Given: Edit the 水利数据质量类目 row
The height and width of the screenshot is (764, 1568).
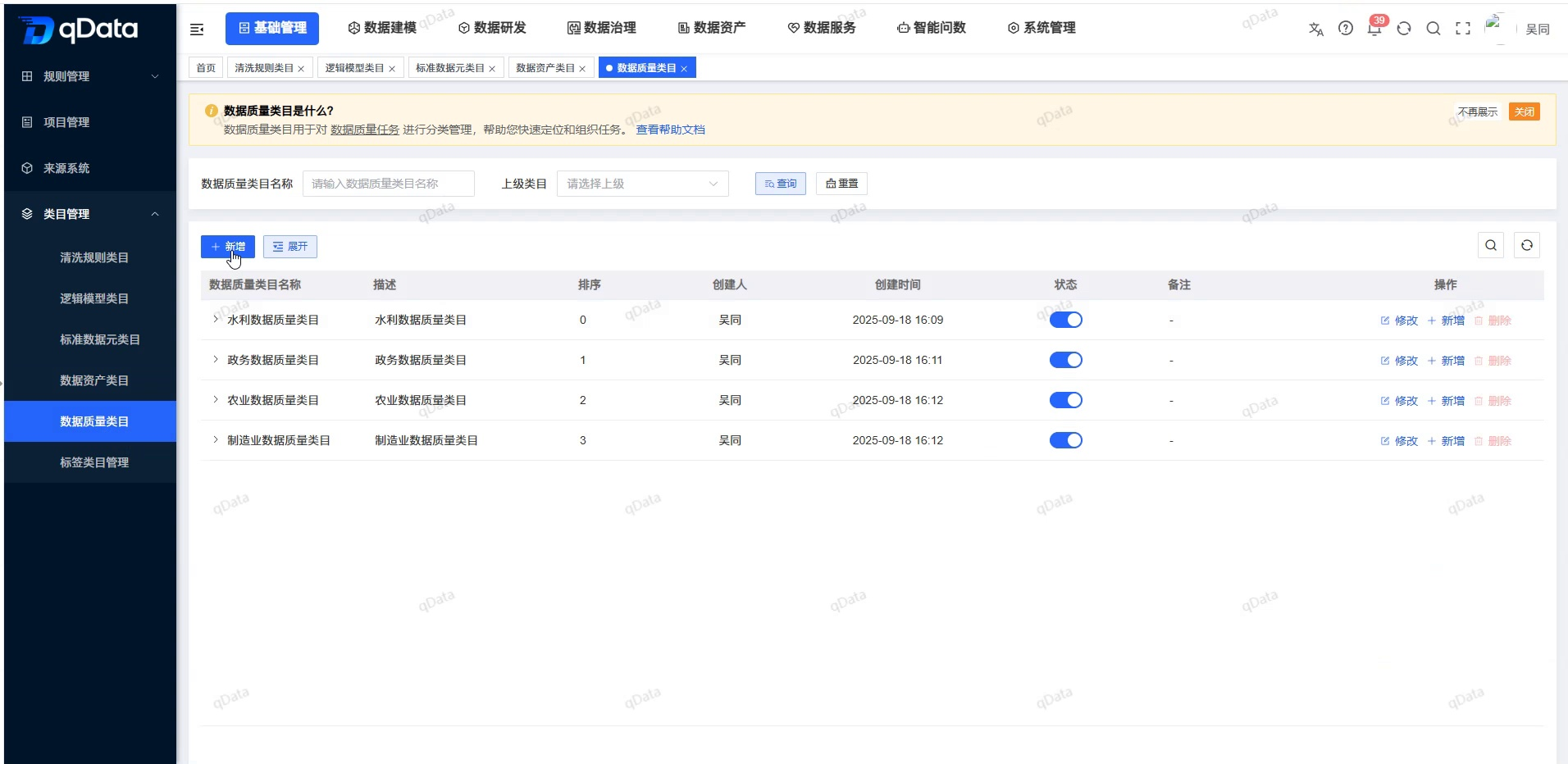Looking at the screenshot, I should pos(1399,321).
